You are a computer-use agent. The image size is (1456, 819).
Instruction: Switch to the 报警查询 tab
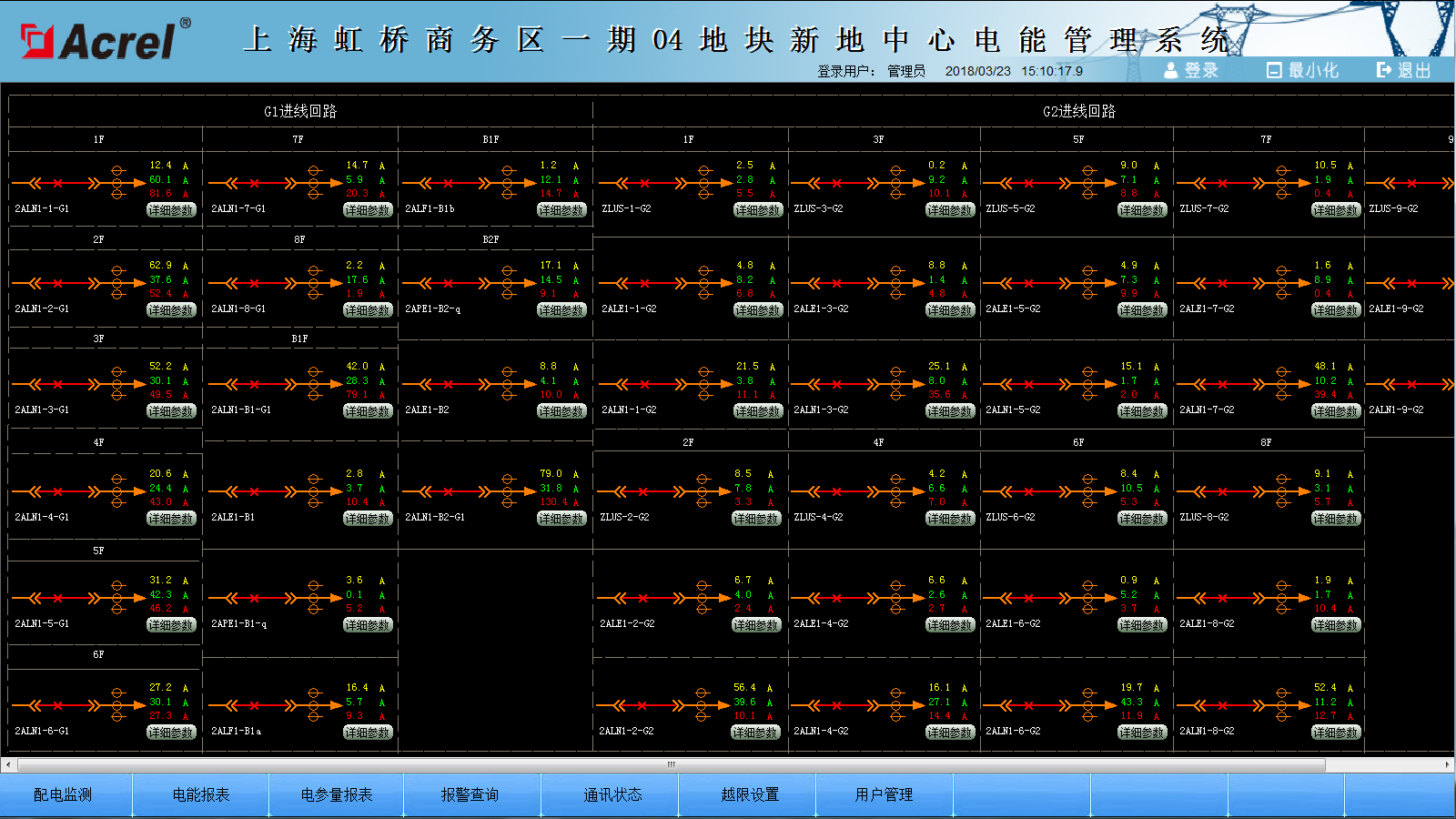[x=470, y=794]
